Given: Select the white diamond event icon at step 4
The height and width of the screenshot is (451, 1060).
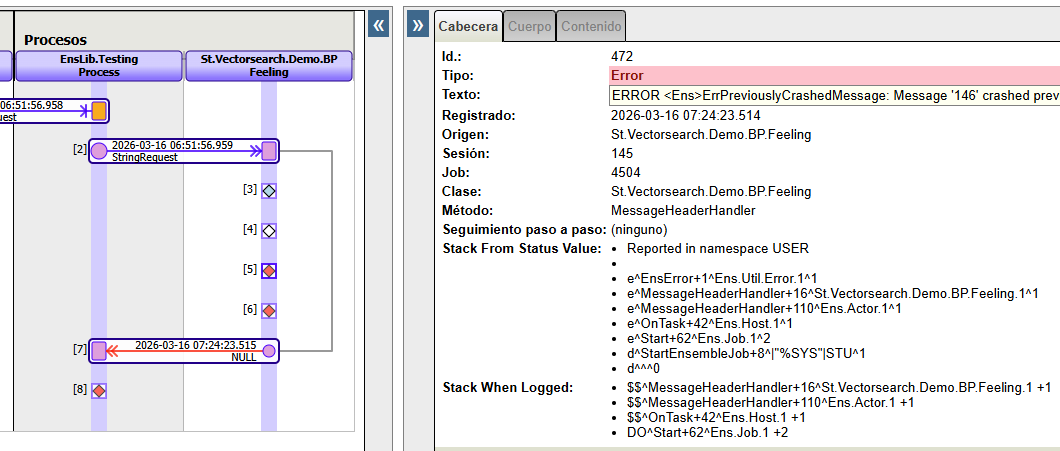Looking at the screenshot, I should (269, 231).
